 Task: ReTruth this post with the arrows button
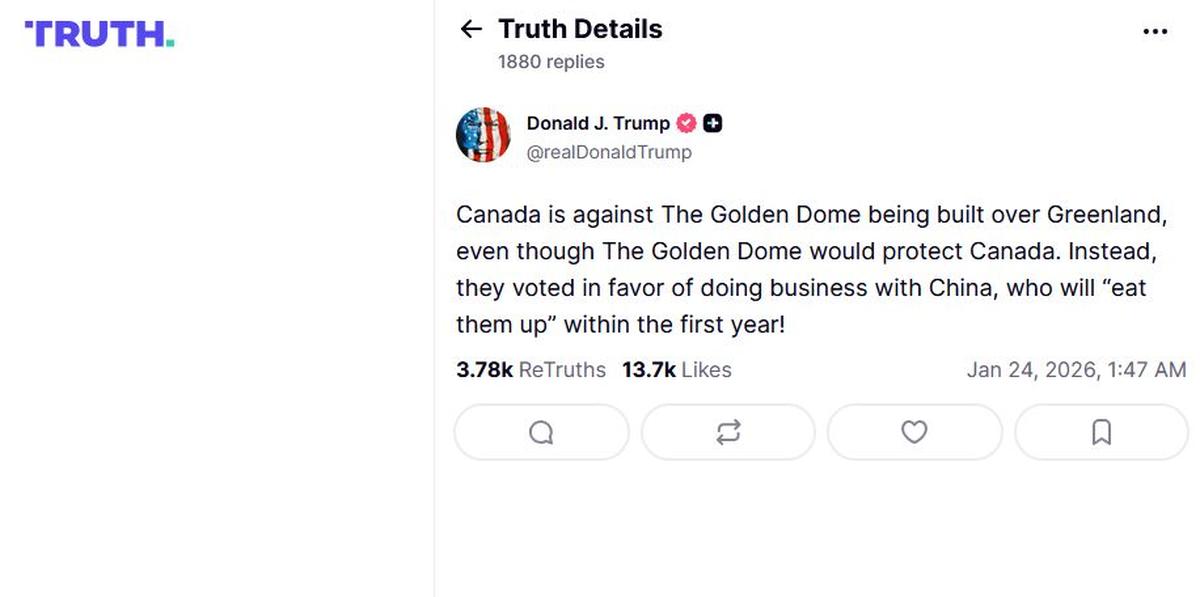(728, 432)
